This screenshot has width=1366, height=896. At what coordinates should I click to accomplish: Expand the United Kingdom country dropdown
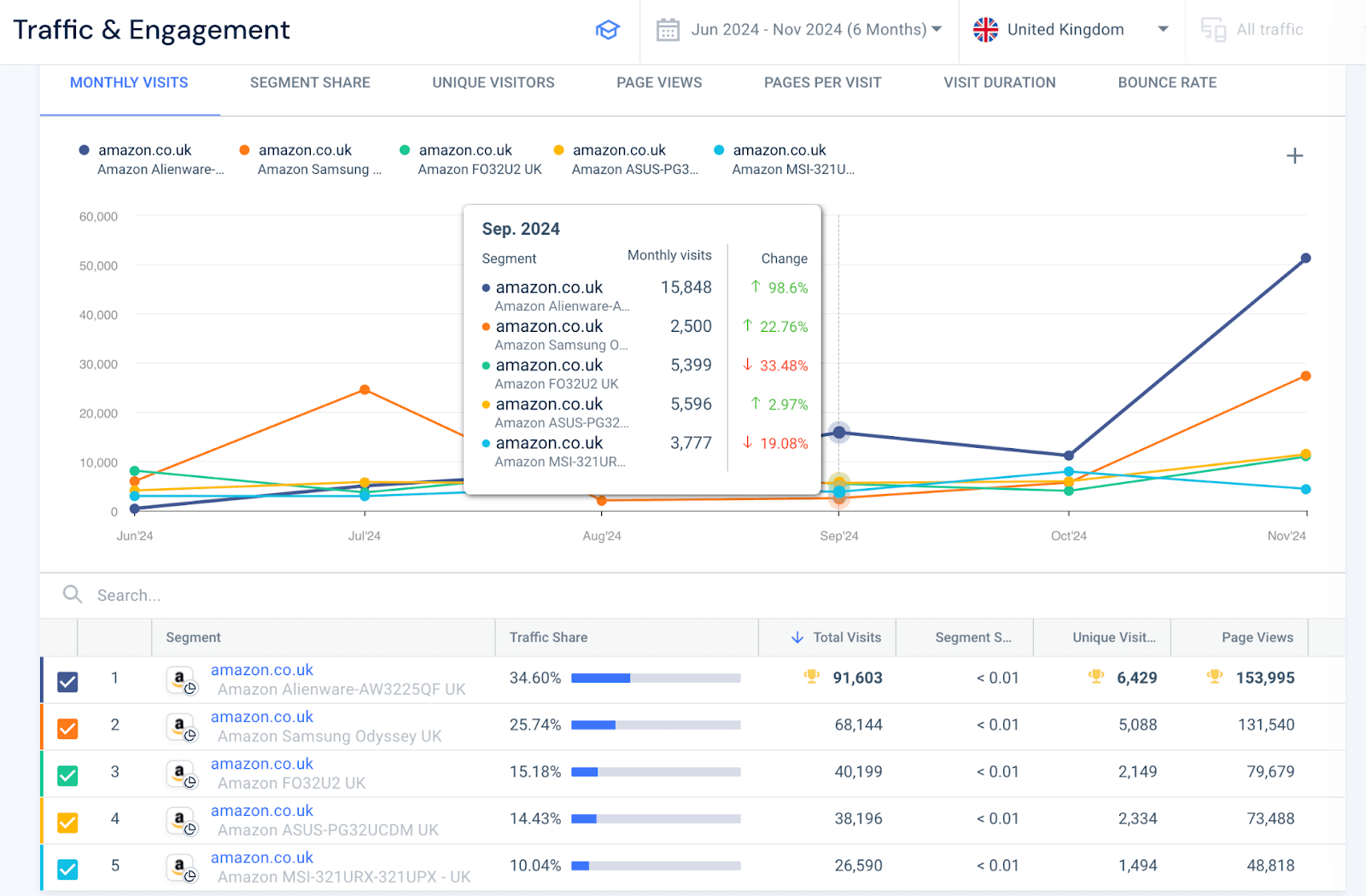coord(1163,29)
